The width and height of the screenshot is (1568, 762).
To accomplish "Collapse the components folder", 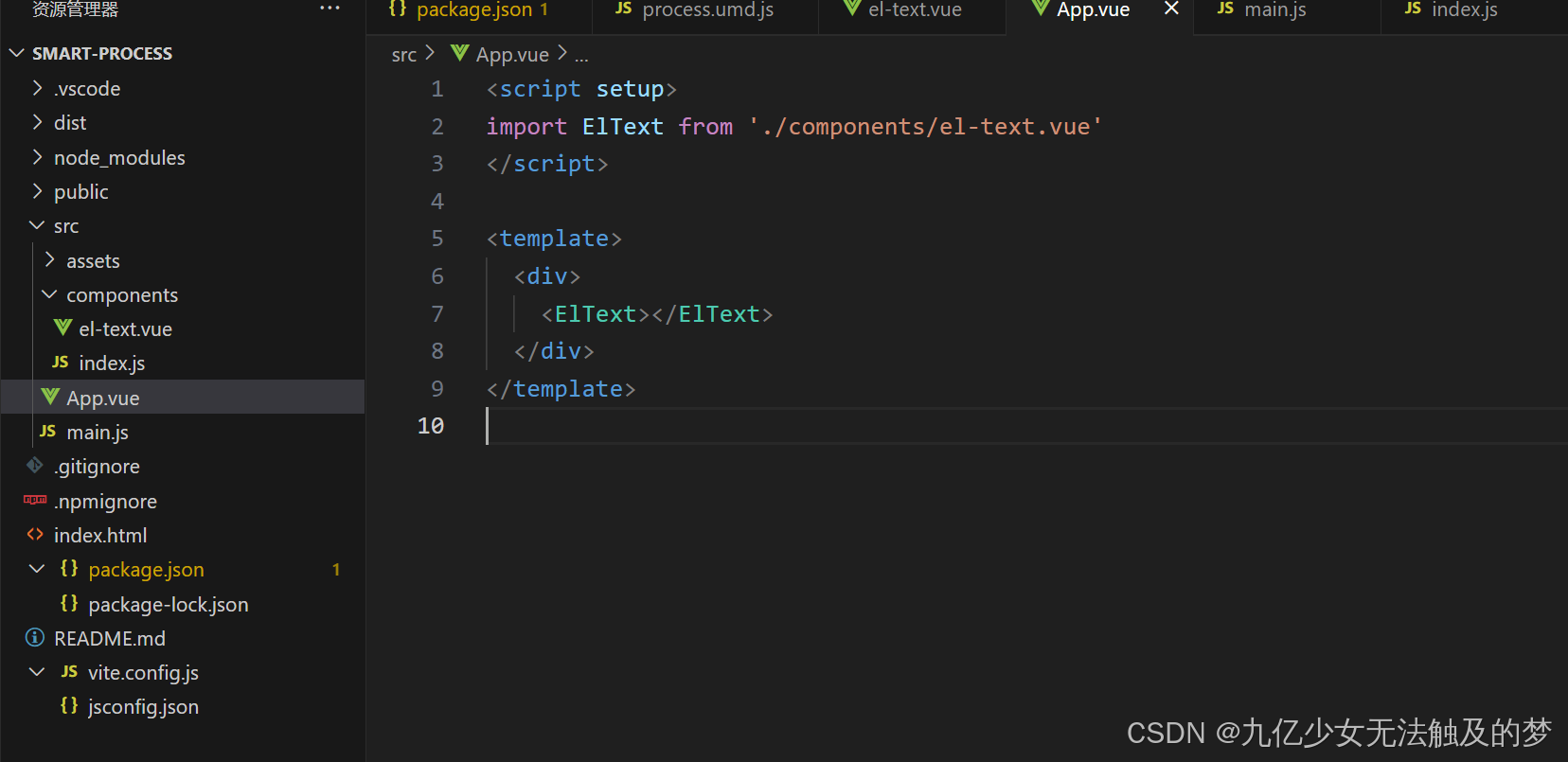I will [49, 294].
